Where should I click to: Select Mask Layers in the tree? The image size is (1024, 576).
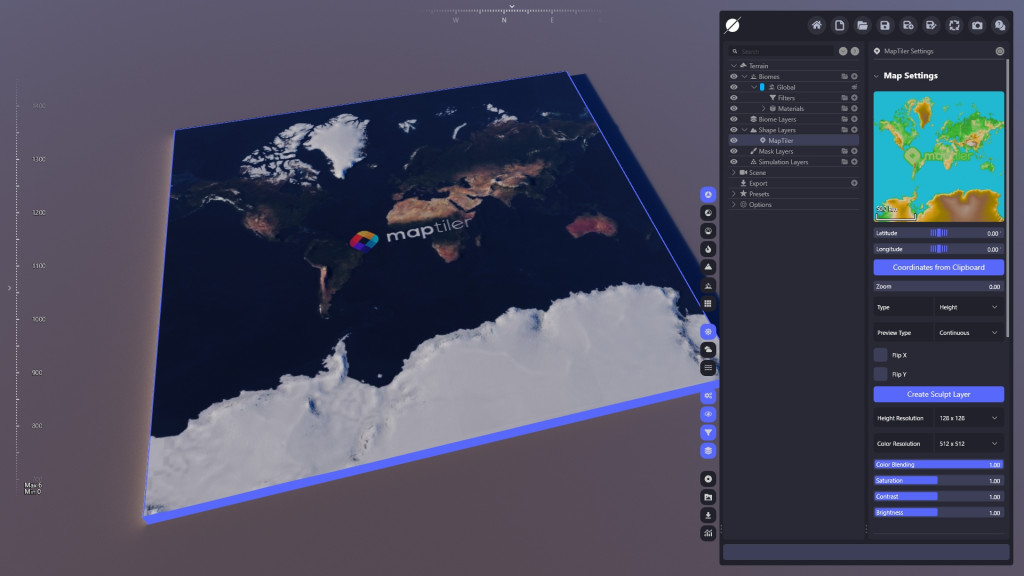tap(776, 152)
